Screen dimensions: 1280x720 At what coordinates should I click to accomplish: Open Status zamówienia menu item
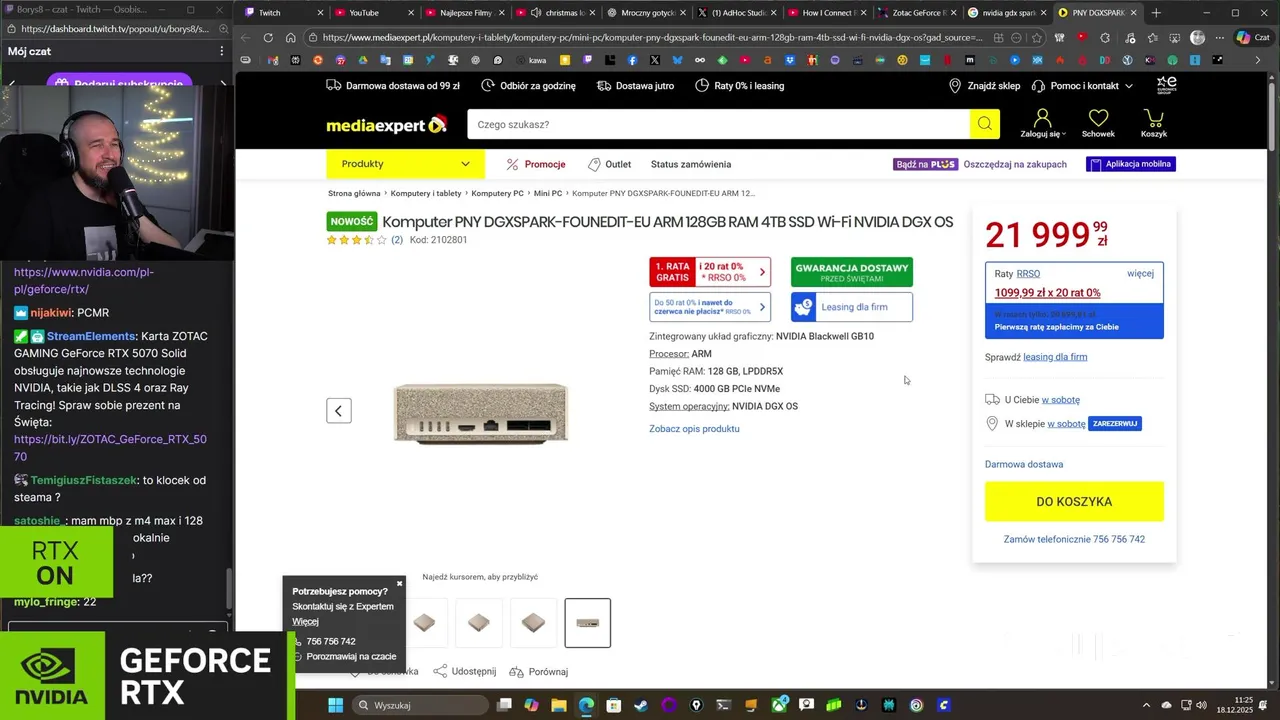coord(691,164)
